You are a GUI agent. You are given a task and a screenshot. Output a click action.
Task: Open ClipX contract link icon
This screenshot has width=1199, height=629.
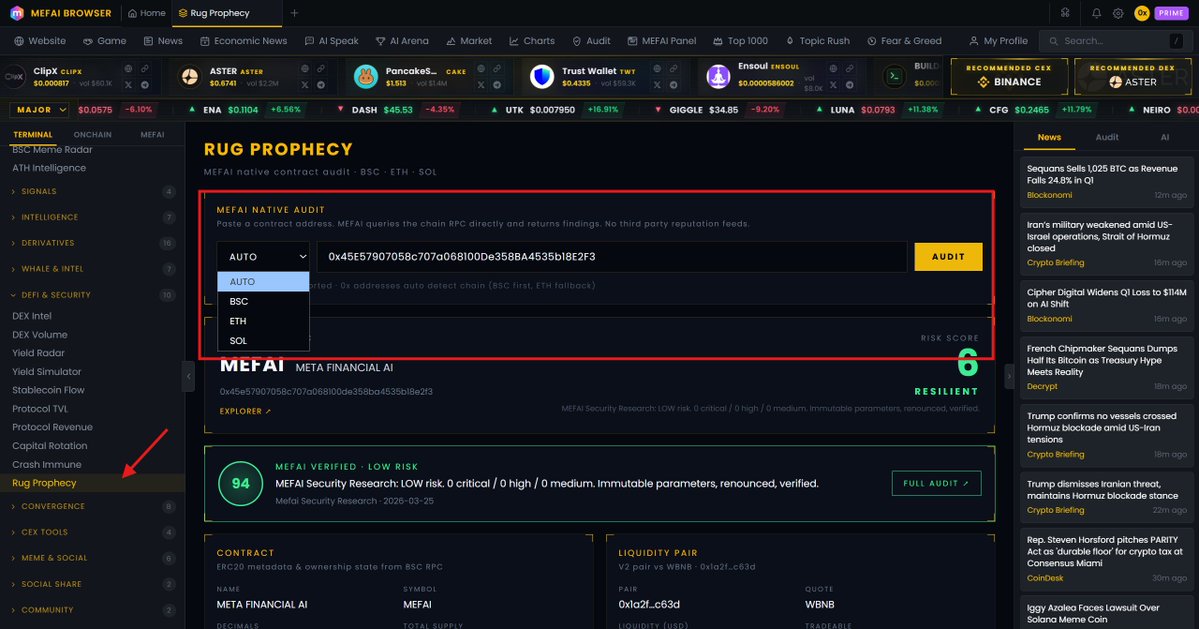click(145, 69)
